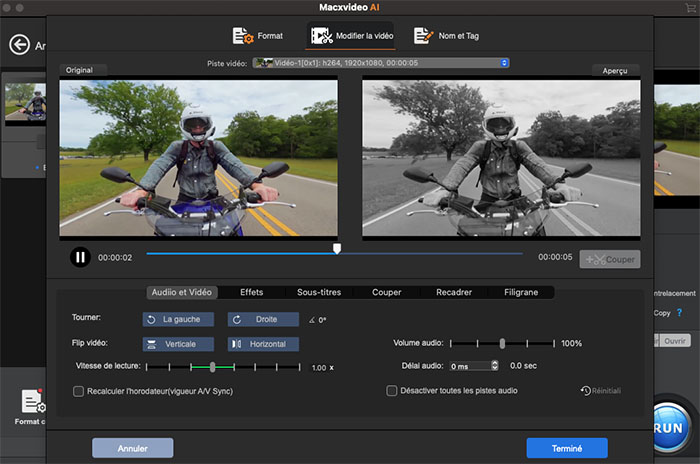Click the Original label
Image resolution: width=700 pixels, height=464 pixels.
pyautogui.click(x=79, y=70)
